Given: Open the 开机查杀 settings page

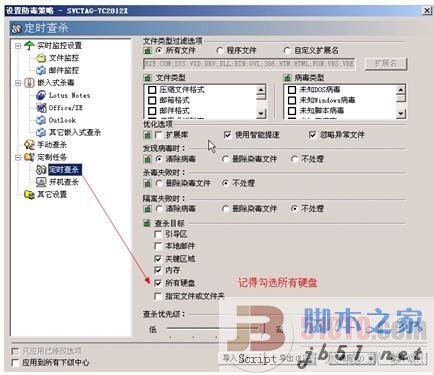Looking at the screenshot, I should tap(64, 182).
